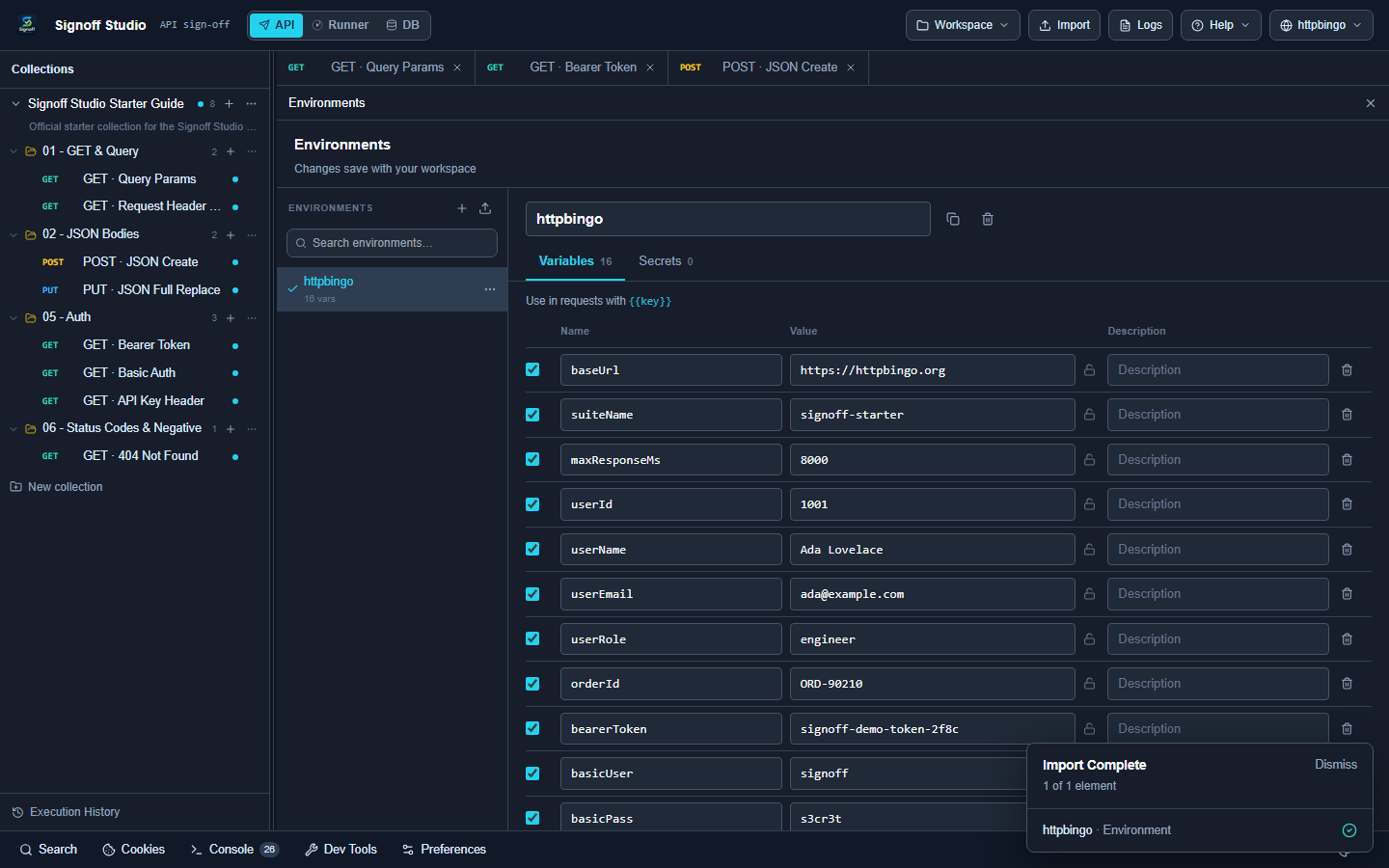Open the httpbingo environment selector dropdown
Viewport: 1389px width, 868px height.
tap(1321, 25)
